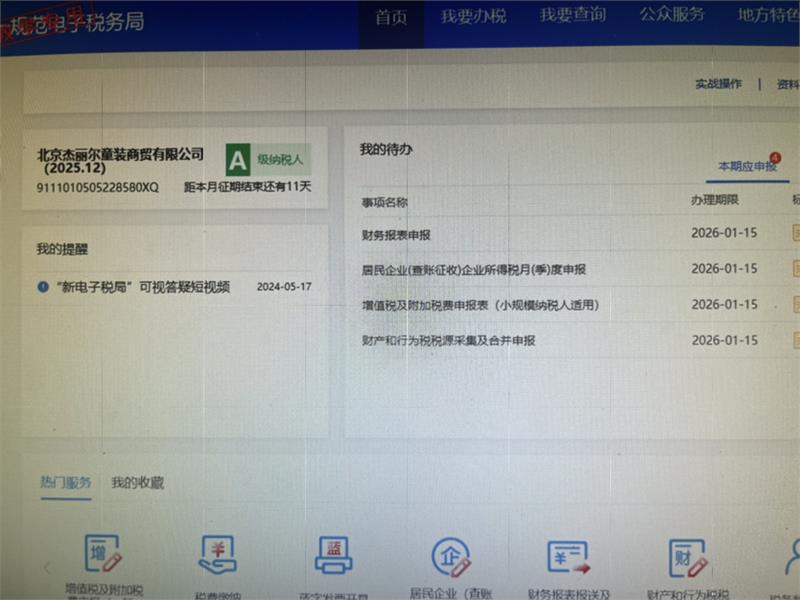The width and height of the screenshot is (800, 600).
Task: Open the 首页 navigation tab
Action: tap(391, 17)
